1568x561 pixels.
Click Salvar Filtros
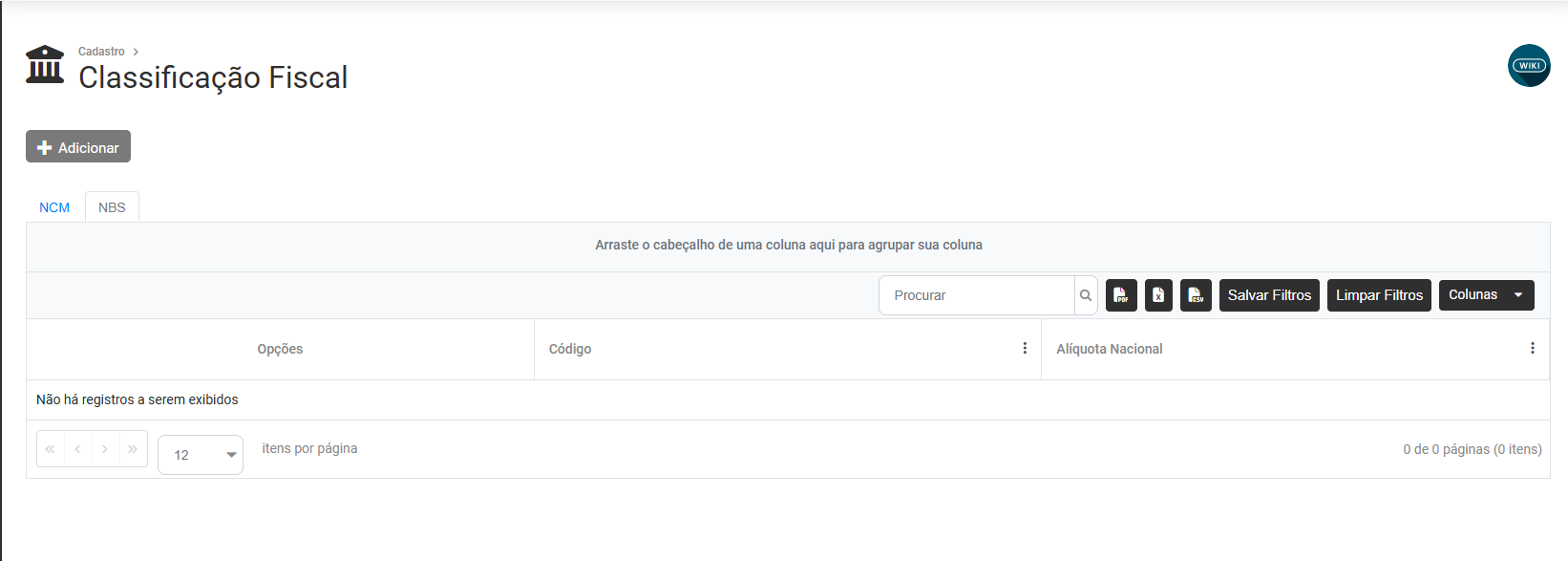(x=1269, y=295)
